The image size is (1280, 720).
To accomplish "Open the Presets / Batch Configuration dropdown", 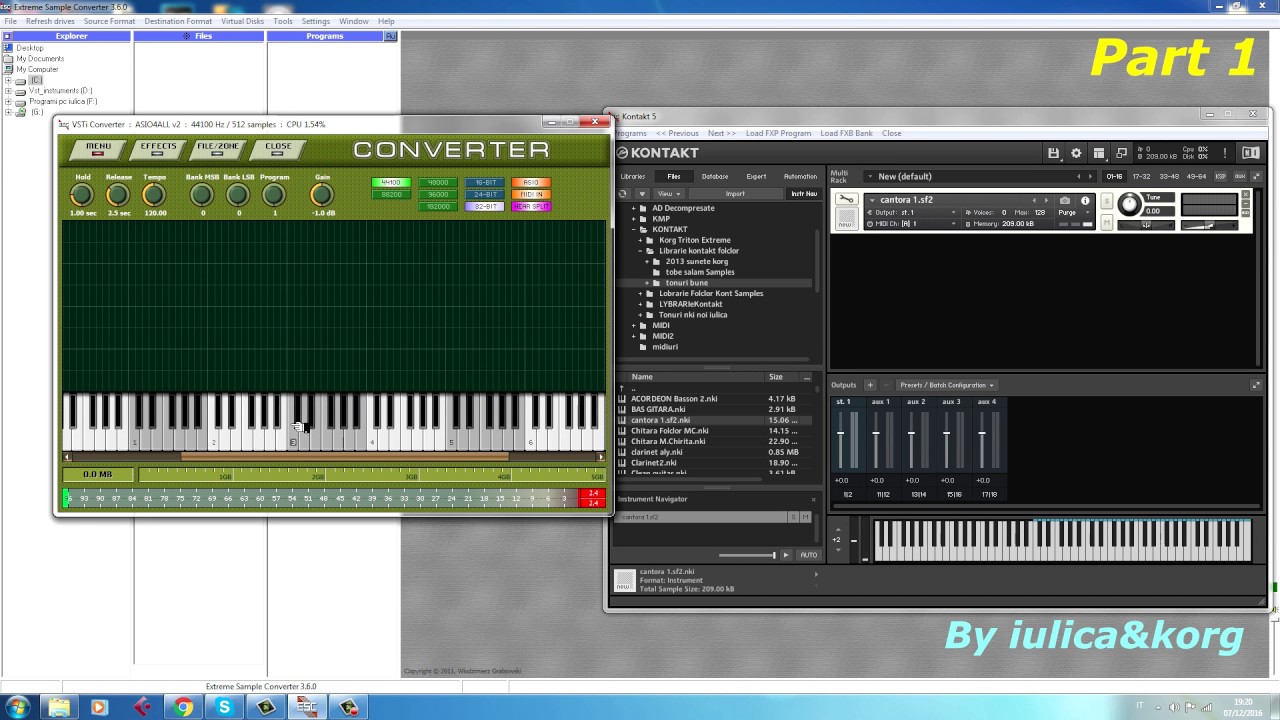I will click(x=946, y=385).
